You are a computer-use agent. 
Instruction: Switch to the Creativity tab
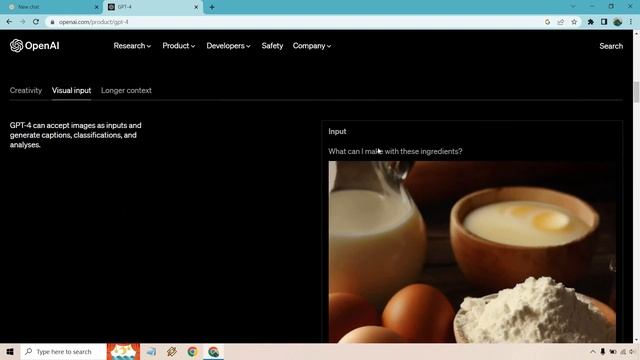26,91
